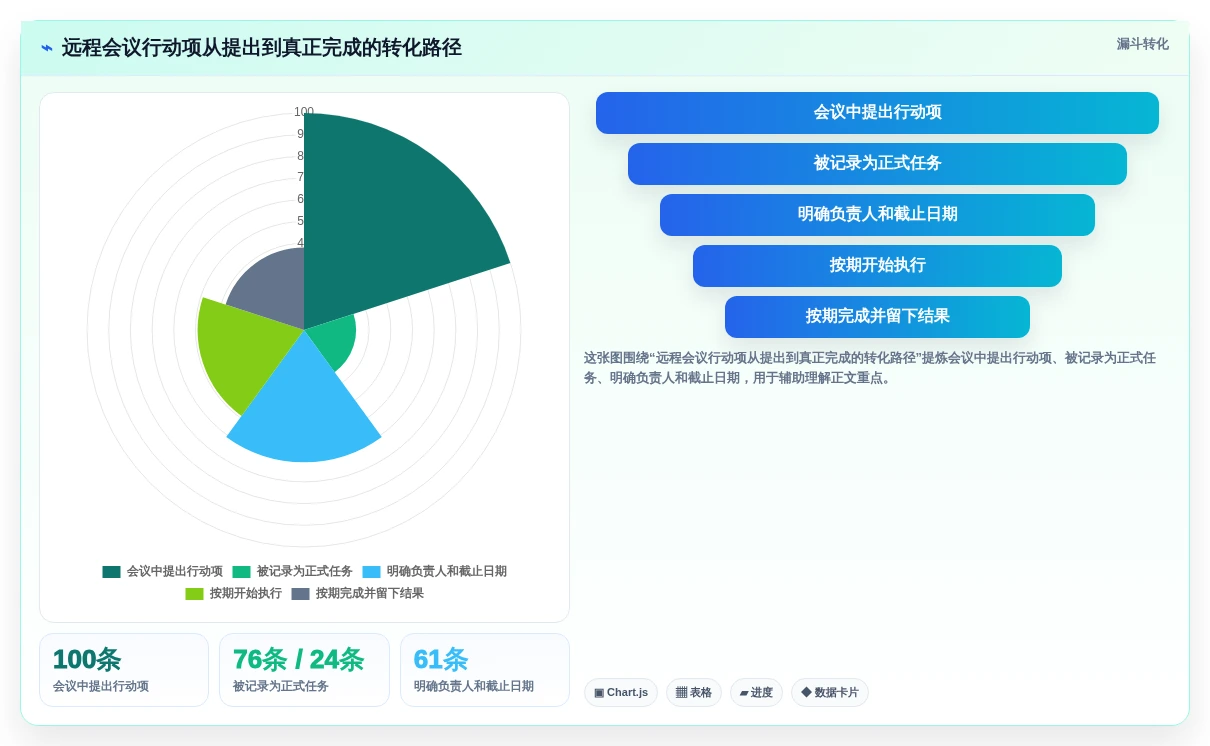Click the 100 axis label on the chart
This screenshot has width=1210, height=746.
pyautogui.click(x=304, y=112)
